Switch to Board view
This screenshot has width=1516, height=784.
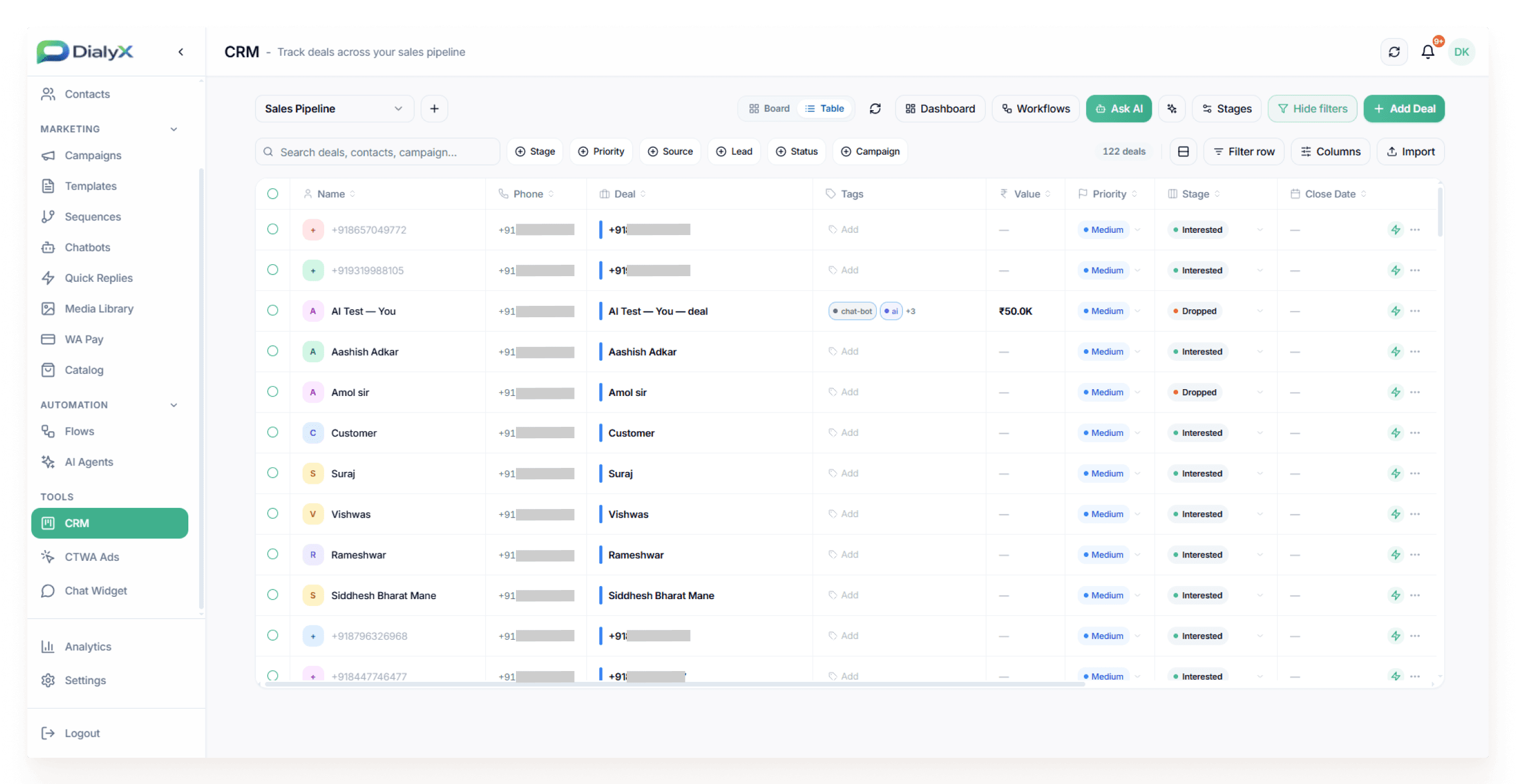click(769, 109)
